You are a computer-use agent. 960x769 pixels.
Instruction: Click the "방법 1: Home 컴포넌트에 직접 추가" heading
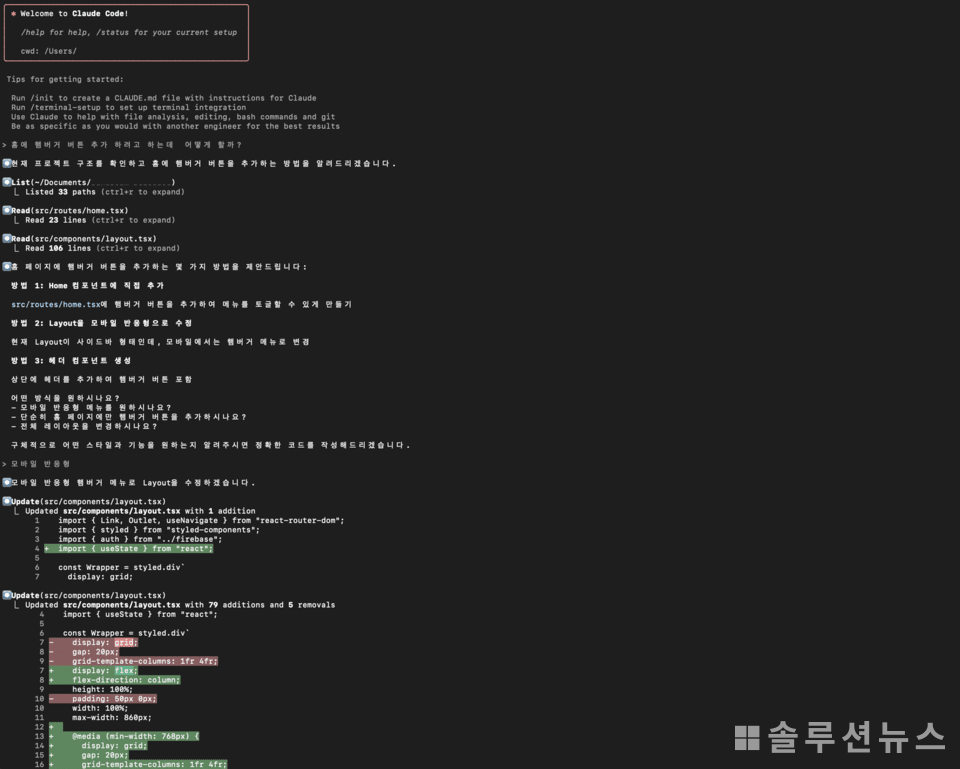[88, 286]
